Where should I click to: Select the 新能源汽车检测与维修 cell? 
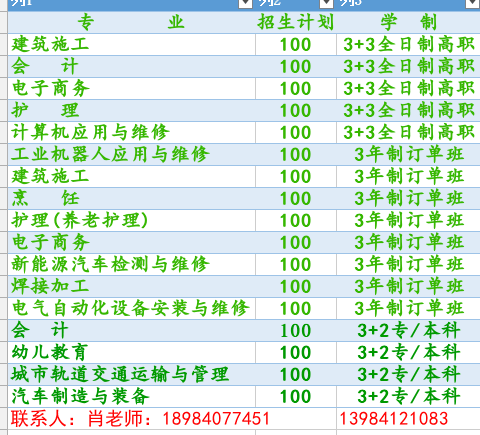[131, 264]
